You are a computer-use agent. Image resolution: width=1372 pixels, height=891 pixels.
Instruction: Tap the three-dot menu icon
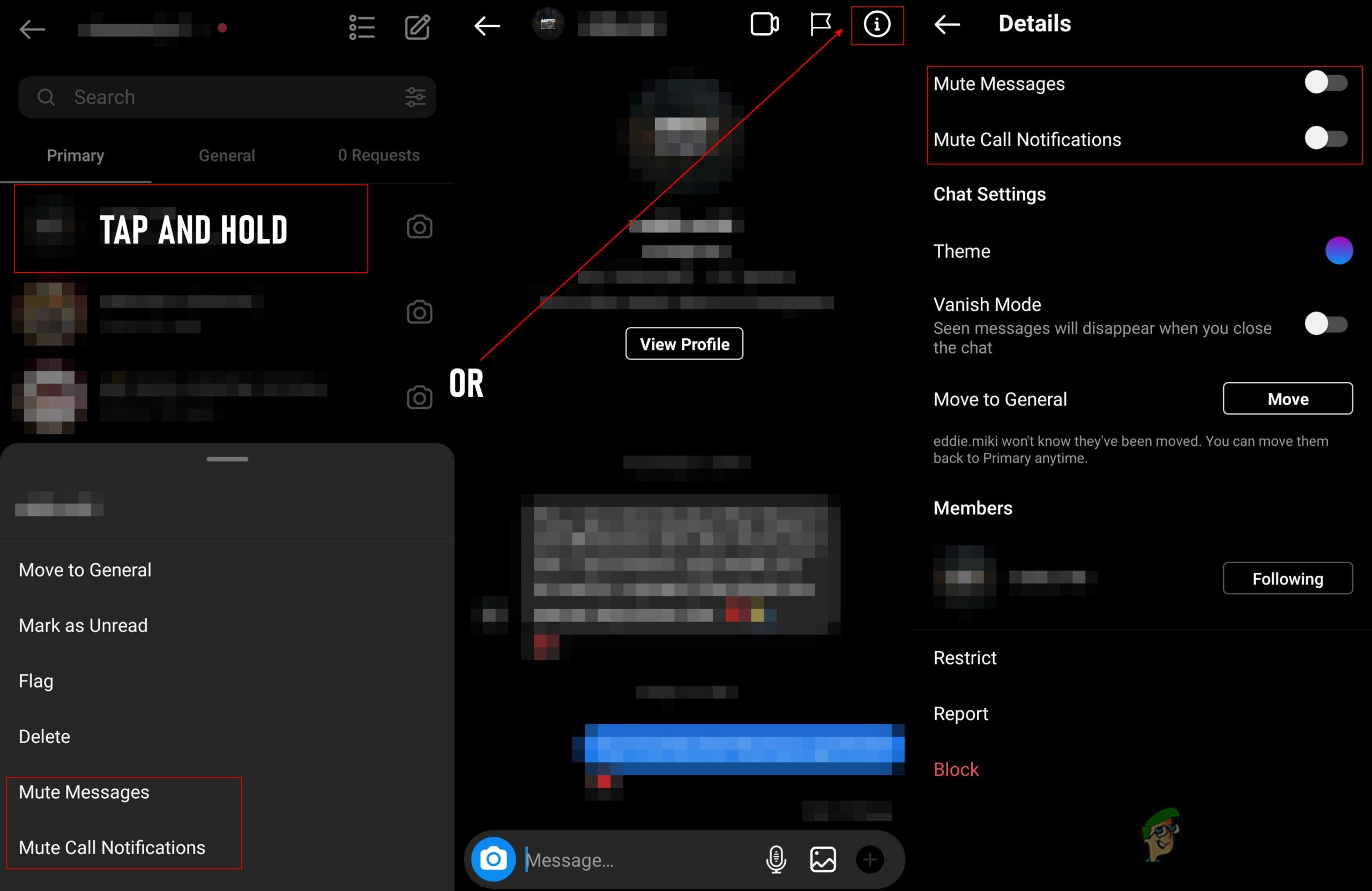(362, 26)
